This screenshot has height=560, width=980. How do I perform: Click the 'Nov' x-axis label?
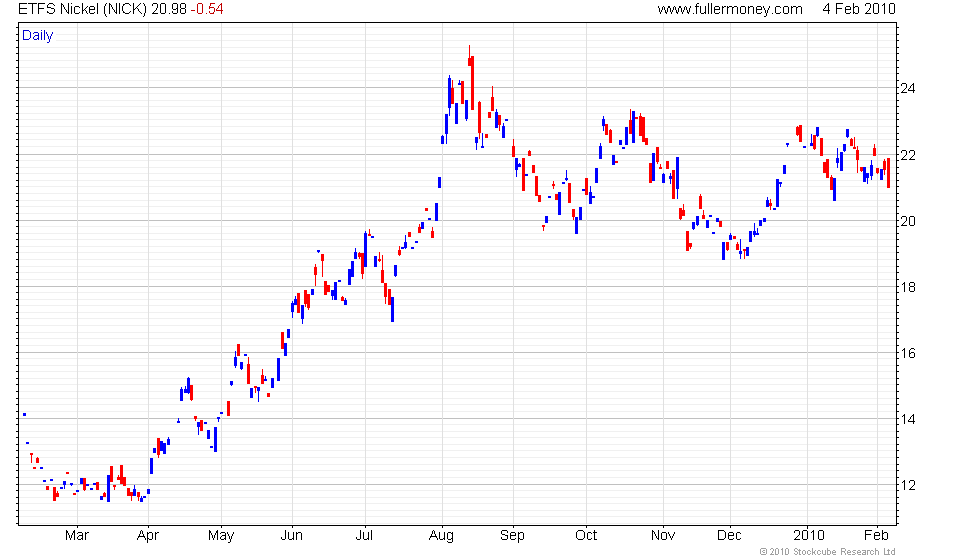662,536
